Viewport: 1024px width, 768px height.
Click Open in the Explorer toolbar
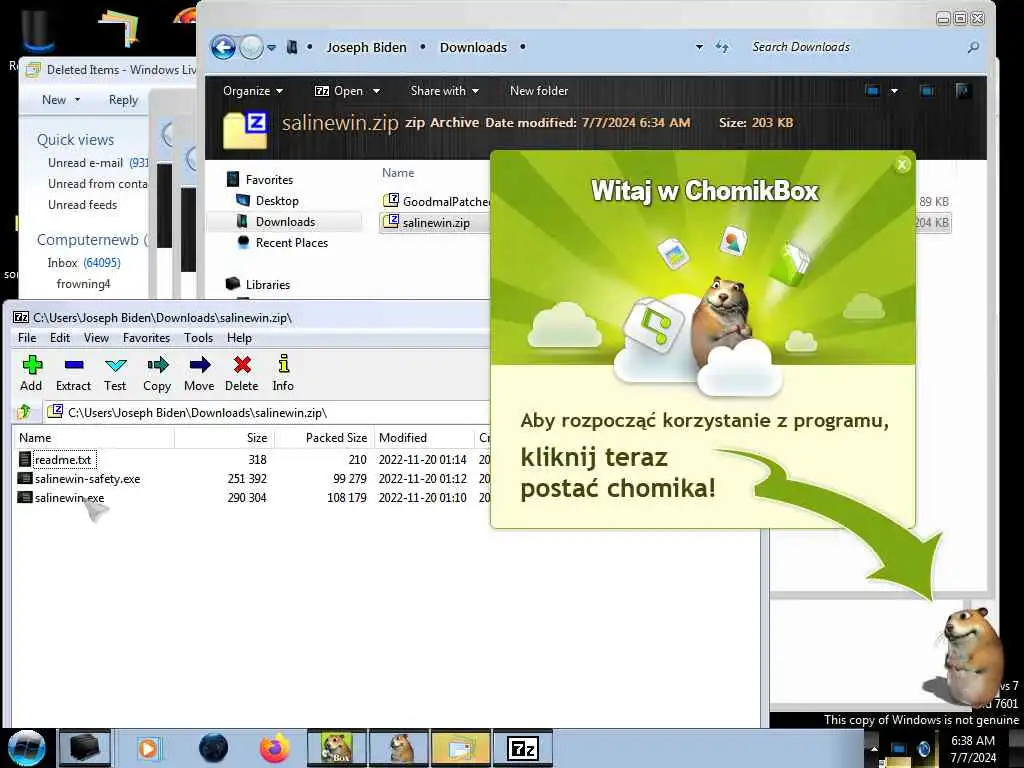coord(340,91)
